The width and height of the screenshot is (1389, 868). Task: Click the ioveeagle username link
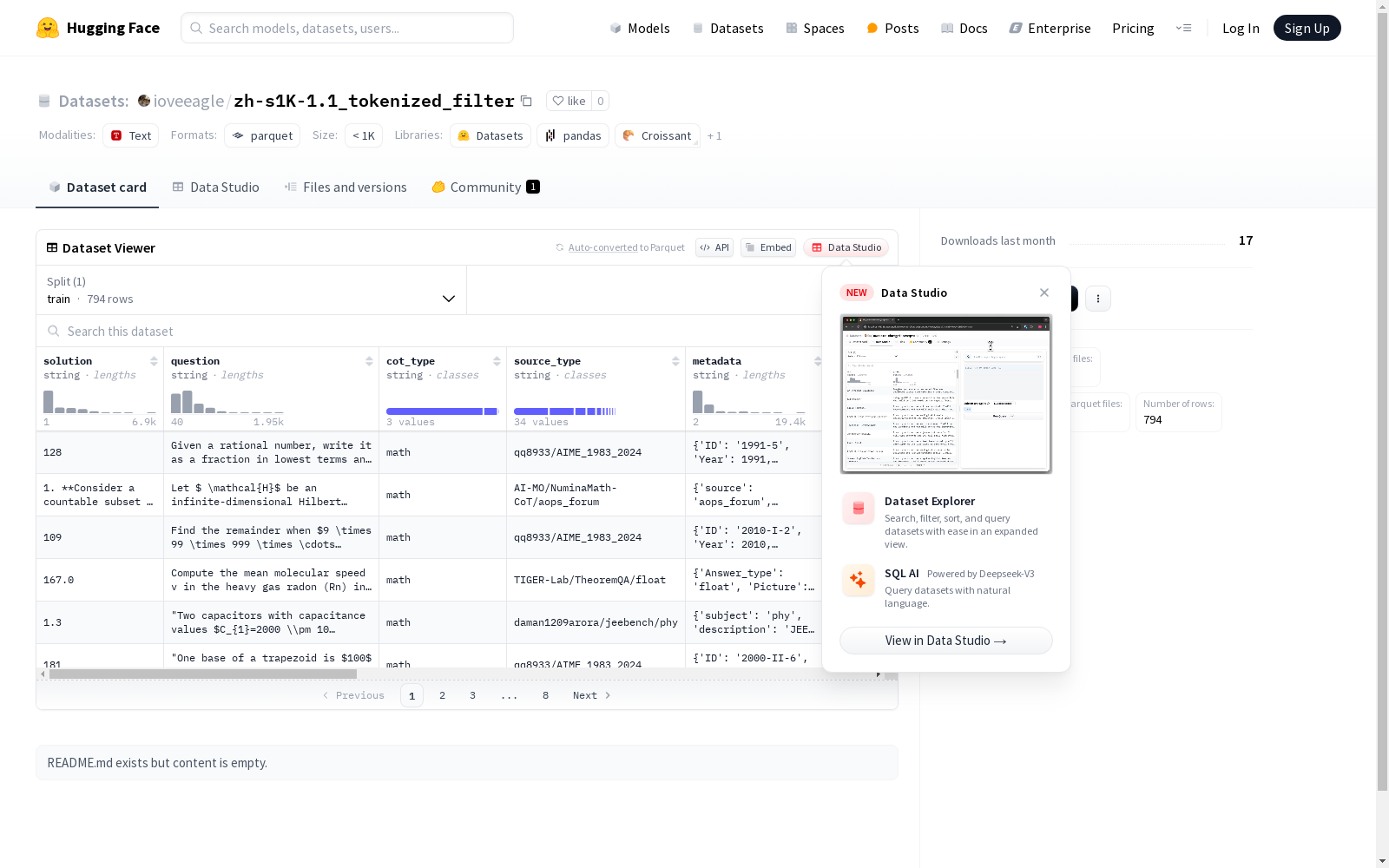(189, 101)
